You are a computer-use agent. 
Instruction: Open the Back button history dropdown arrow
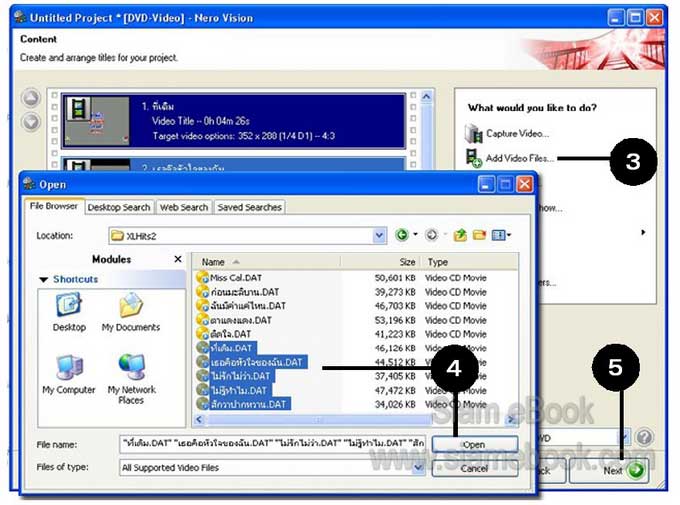415,235
